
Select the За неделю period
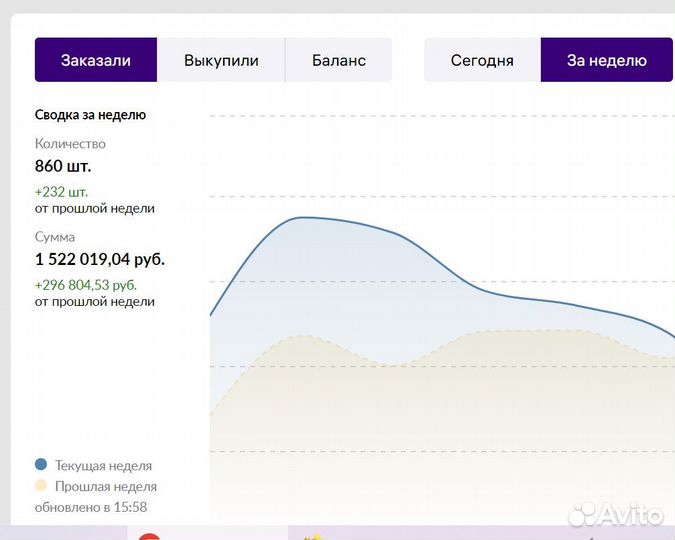pos(606,60)
